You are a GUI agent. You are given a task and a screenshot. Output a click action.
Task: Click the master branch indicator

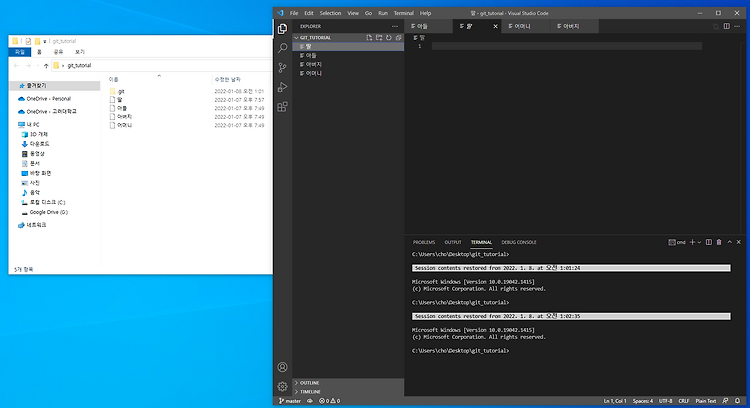coord(290,401)
